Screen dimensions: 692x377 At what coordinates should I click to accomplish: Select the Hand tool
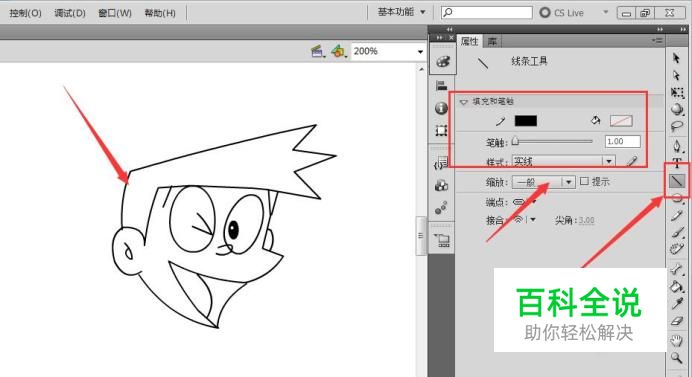[677, 340]
